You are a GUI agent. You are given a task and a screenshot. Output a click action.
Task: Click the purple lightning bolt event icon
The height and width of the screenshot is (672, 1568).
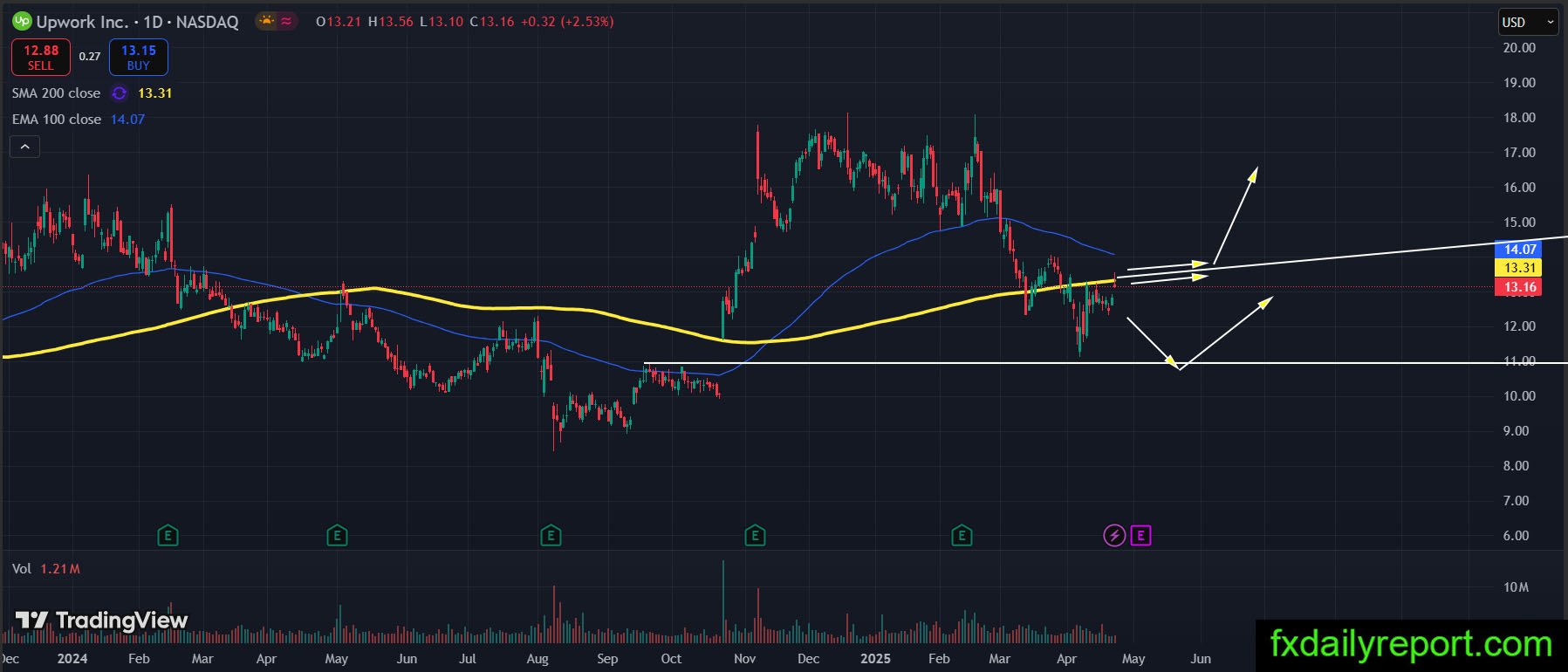1114,535
